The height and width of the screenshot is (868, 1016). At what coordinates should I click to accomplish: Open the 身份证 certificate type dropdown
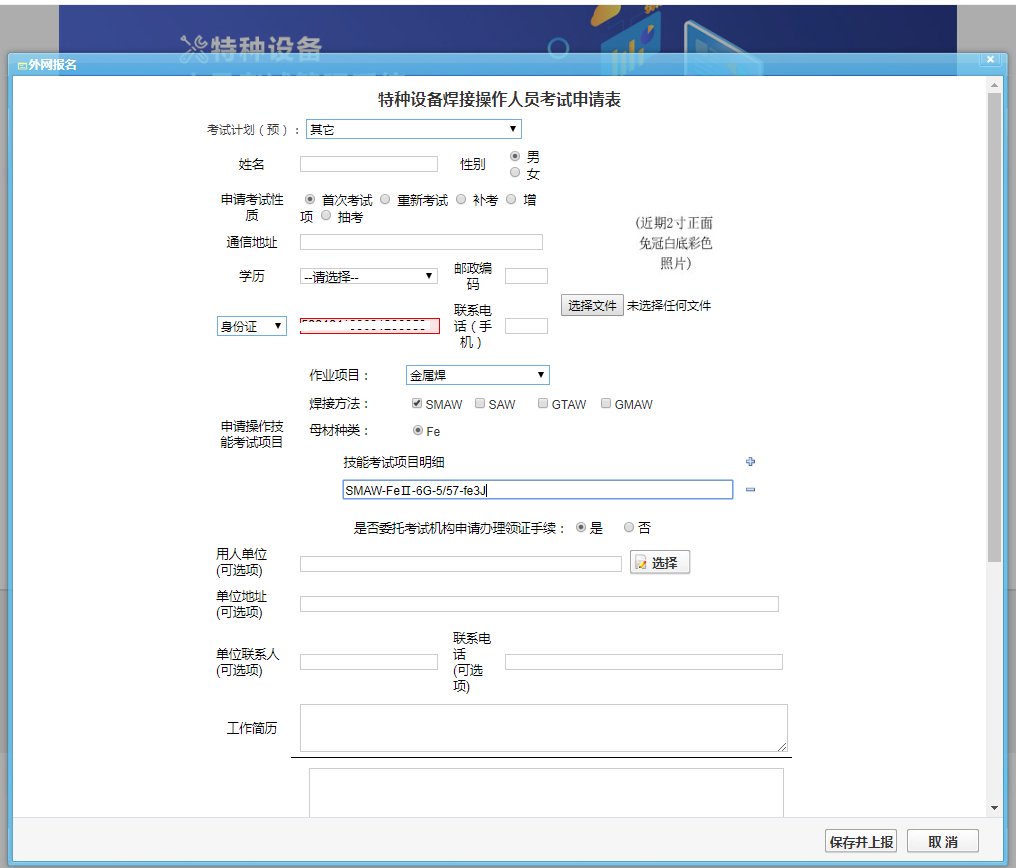250,325
